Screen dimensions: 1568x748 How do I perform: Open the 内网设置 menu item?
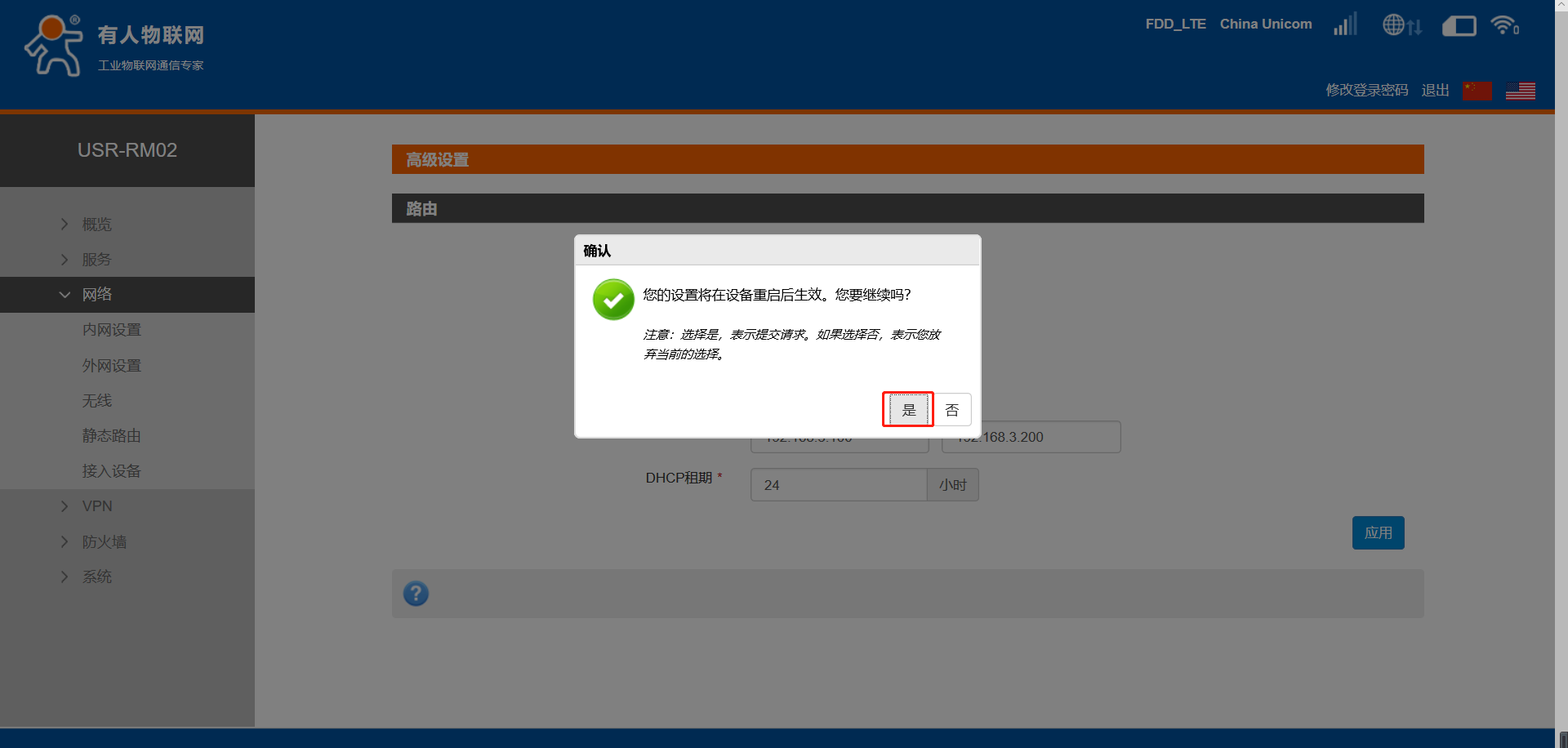pos(112,330)
